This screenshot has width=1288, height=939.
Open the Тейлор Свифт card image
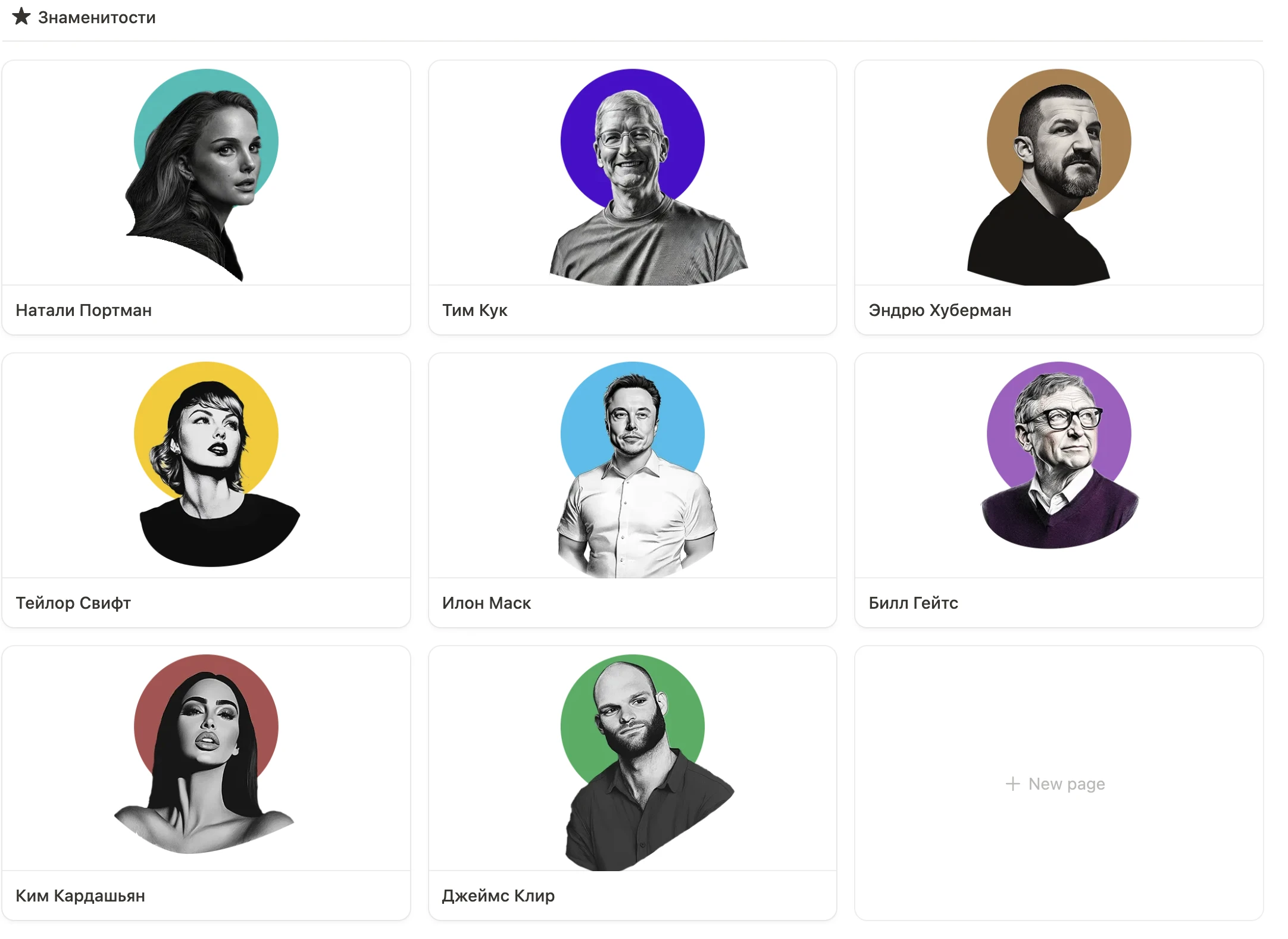[x=206, y=466]
